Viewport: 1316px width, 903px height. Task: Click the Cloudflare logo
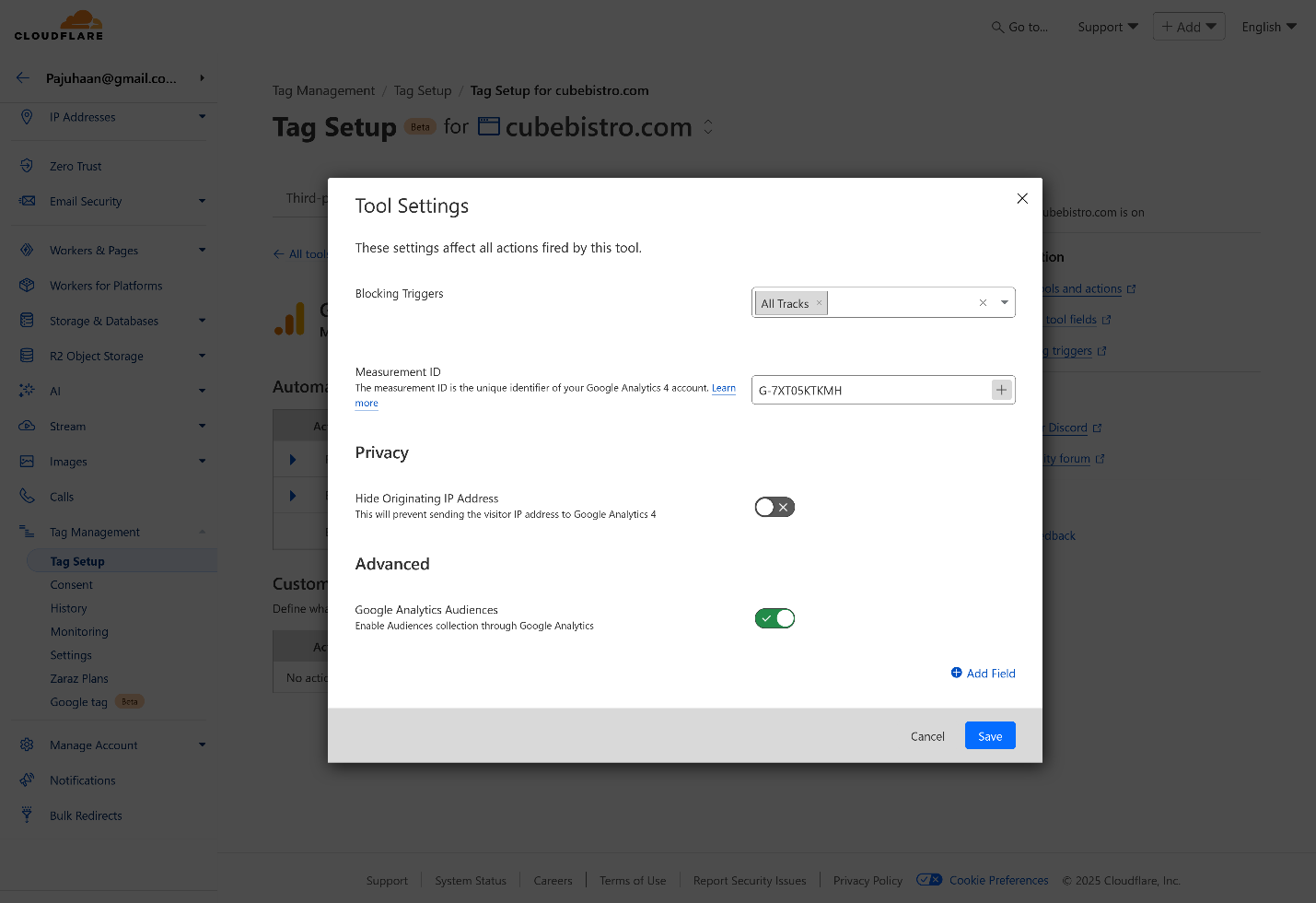59,25
